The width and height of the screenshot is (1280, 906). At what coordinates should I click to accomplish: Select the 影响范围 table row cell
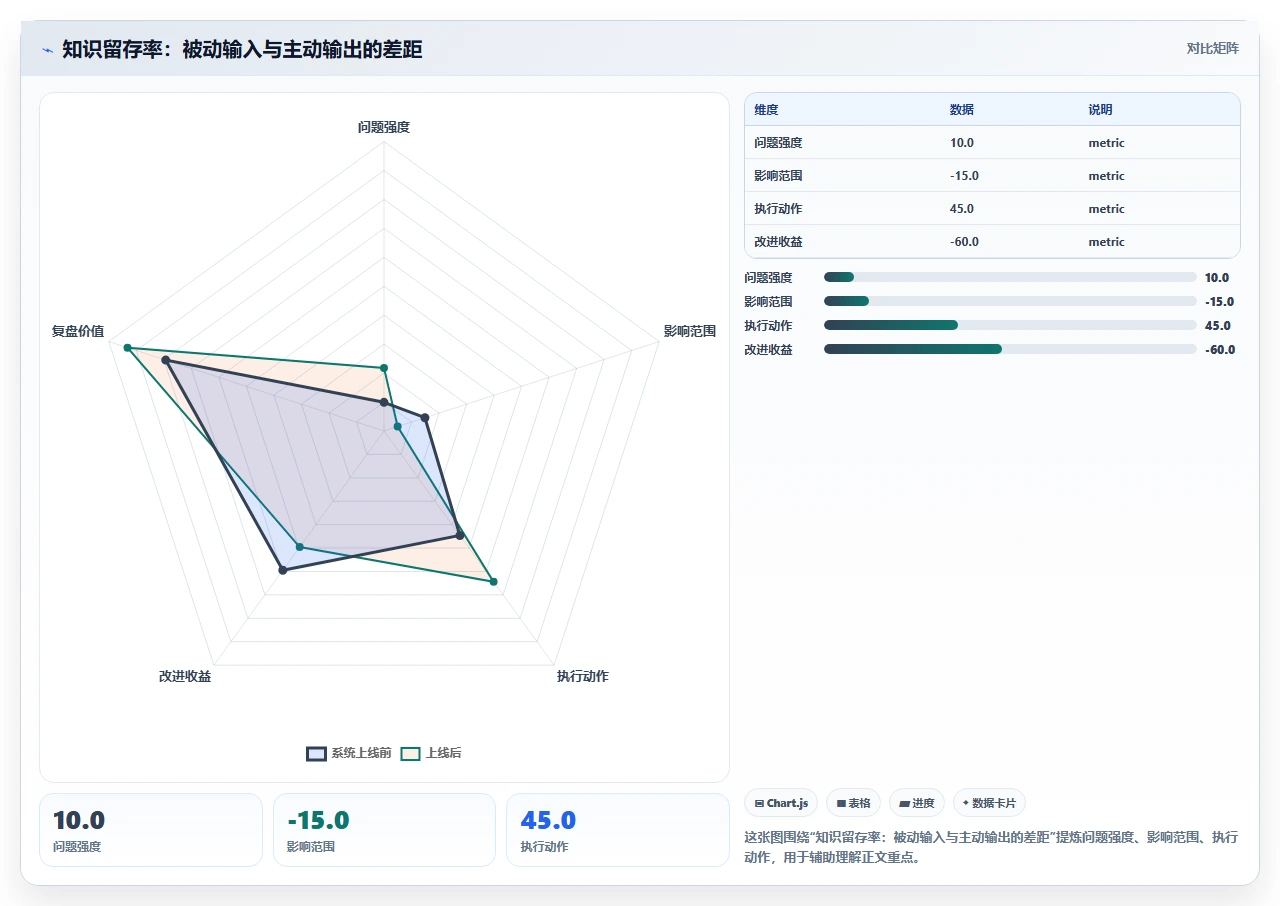(778, 176)
